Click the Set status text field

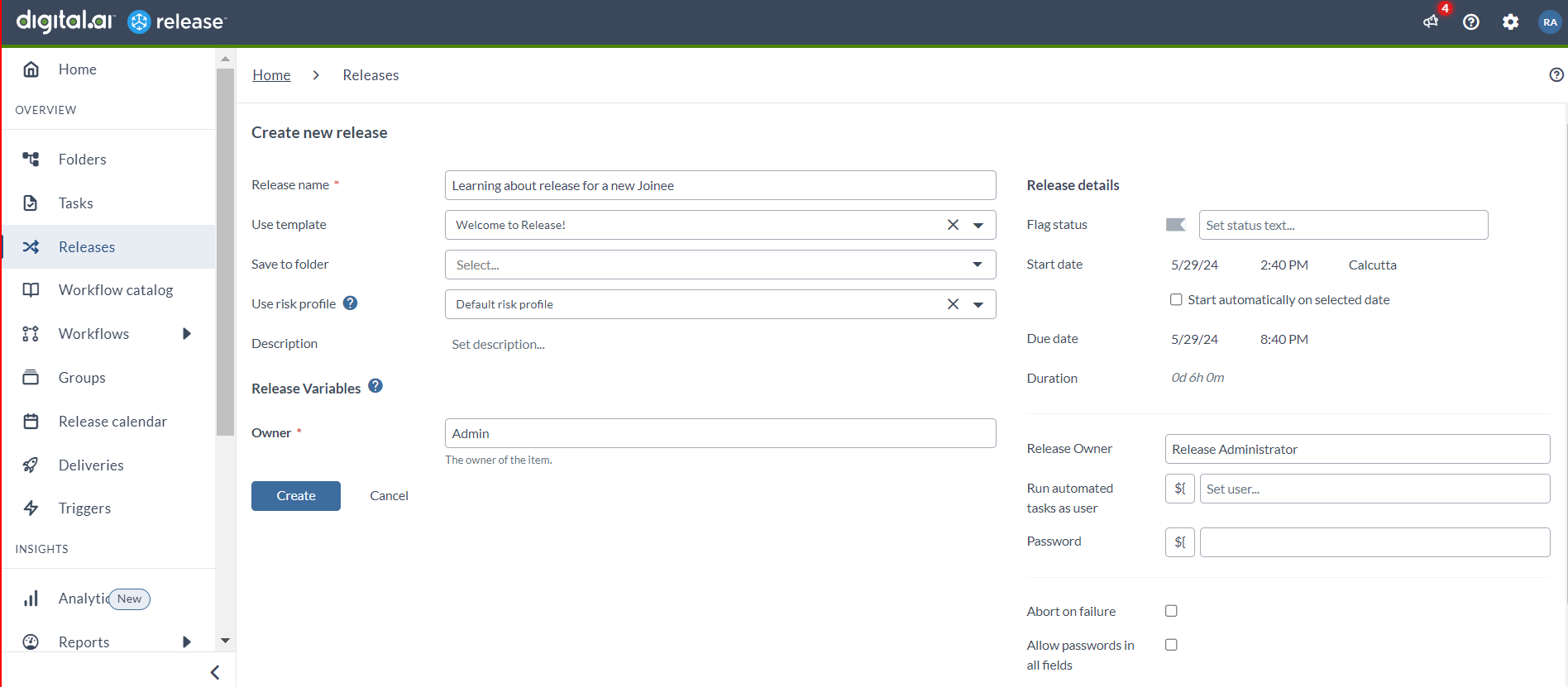[x=1343, y=225]
